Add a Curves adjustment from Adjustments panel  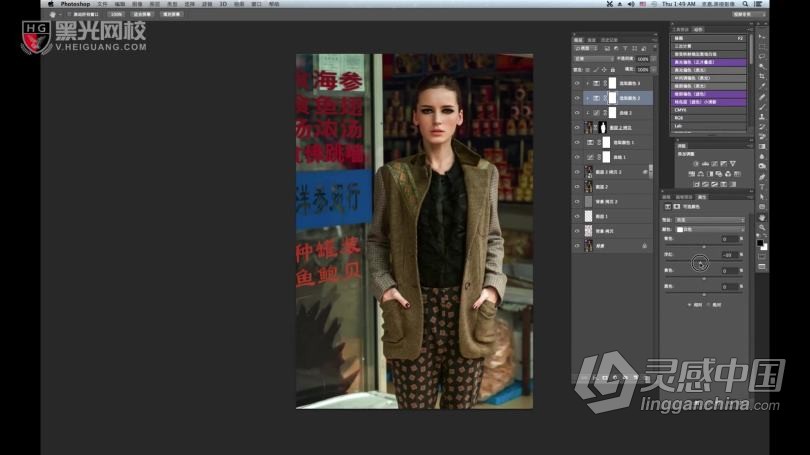click(714, 164)
